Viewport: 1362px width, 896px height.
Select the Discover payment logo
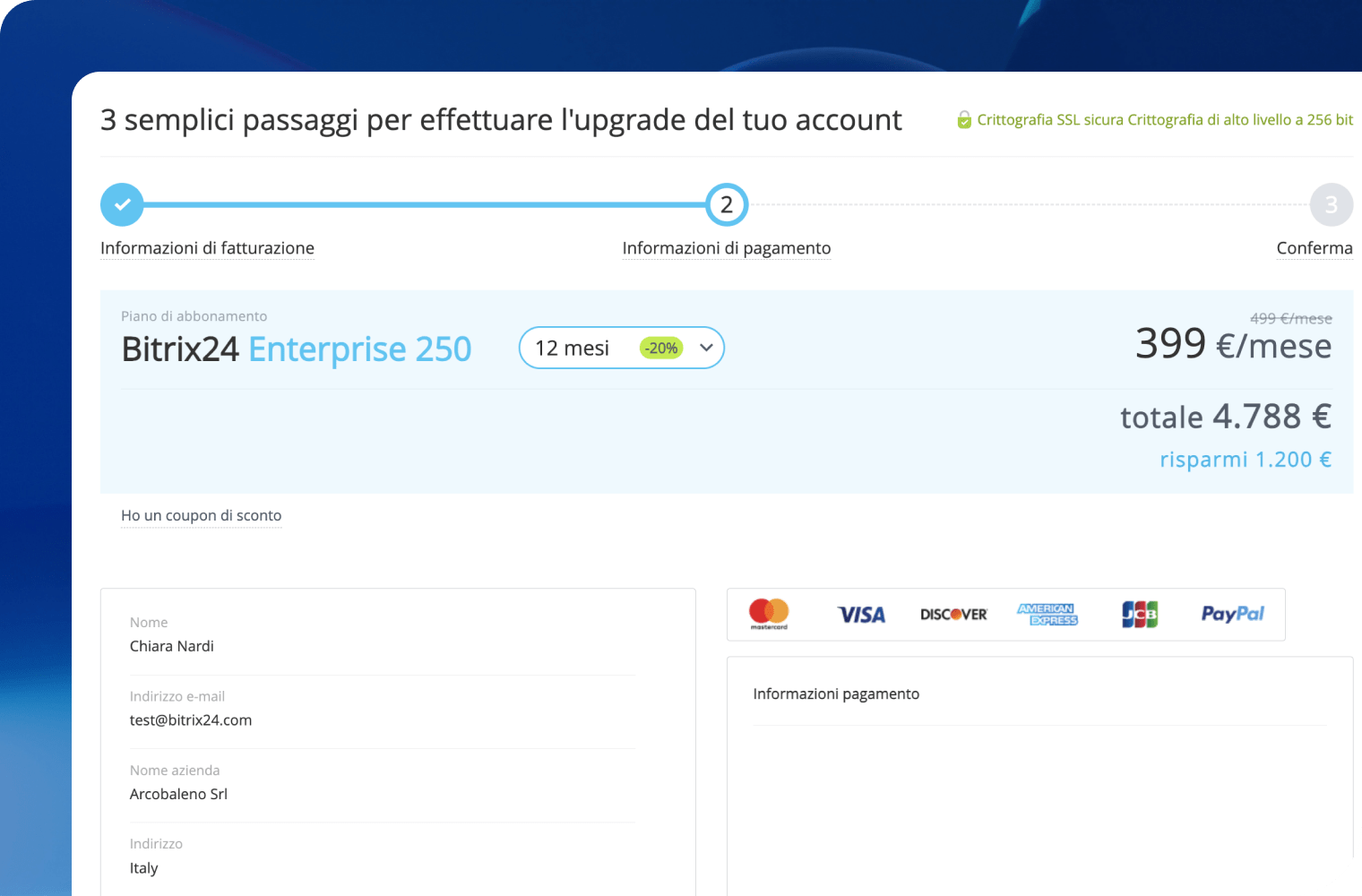tap(953, 615)
